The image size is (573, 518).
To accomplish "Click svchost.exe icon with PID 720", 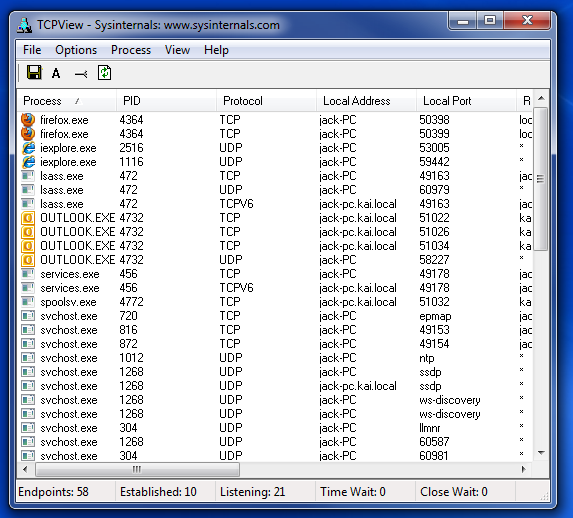I will click(28, 316).
